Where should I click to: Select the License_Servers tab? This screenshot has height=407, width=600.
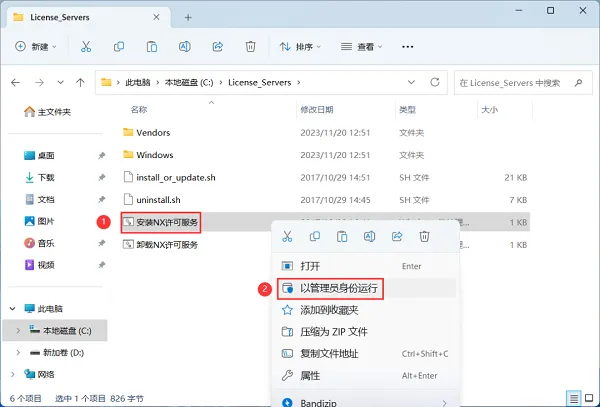[x=88, y=18]
